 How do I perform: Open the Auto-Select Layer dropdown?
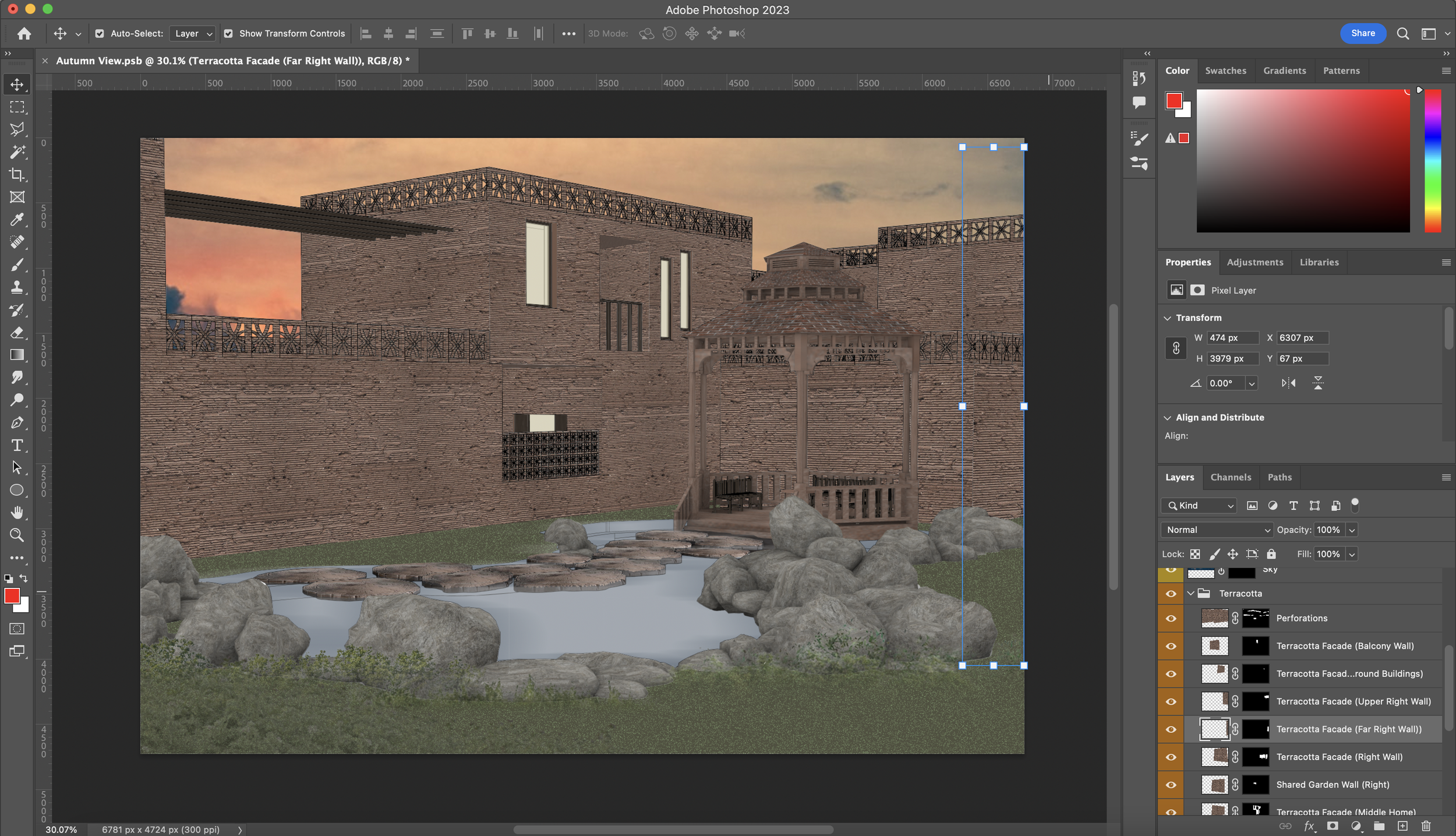tap(193, 34)
